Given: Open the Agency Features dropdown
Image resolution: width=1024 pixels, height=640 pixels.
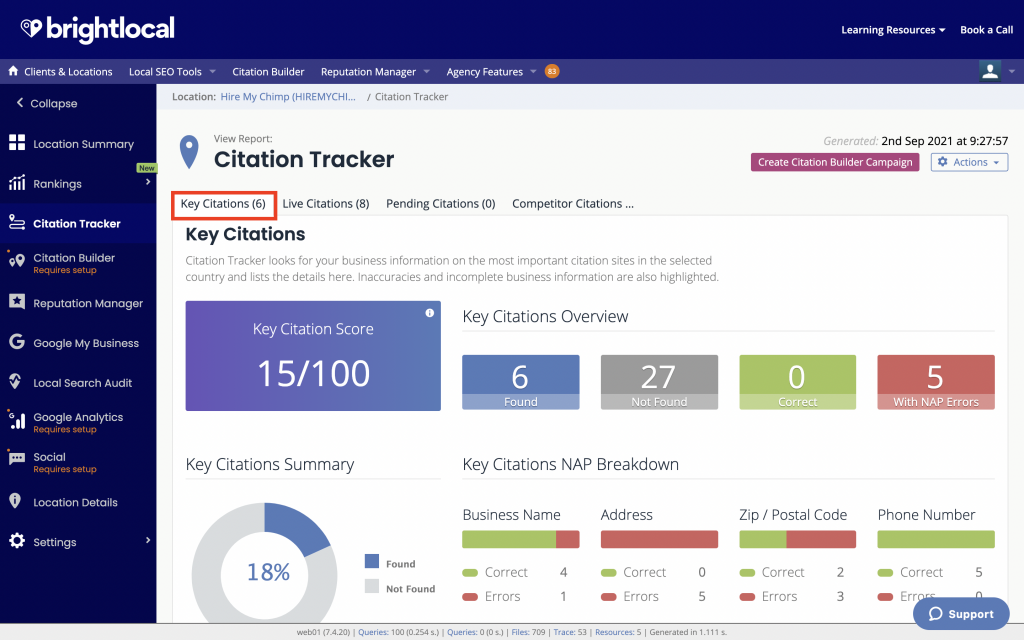Looking at the screenshot, I should [x=485, y=71].
